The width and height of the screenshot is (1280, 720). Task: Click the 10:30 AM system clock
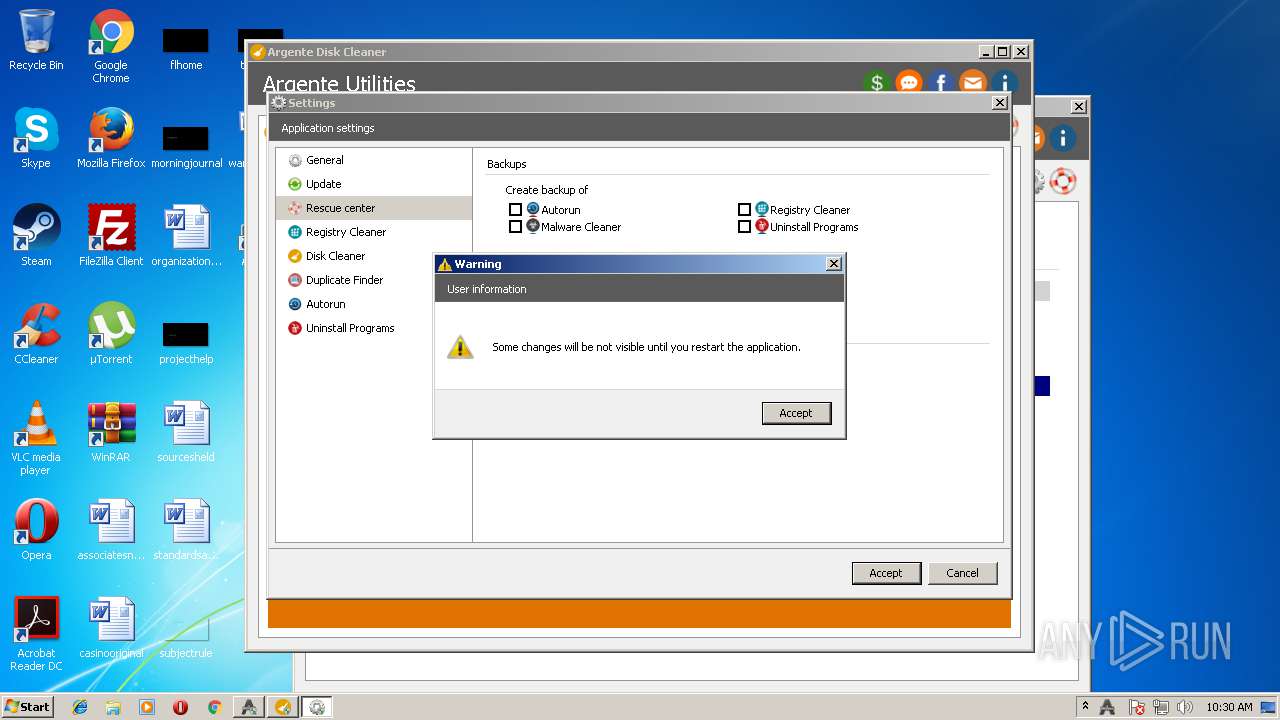(1229, 707)
